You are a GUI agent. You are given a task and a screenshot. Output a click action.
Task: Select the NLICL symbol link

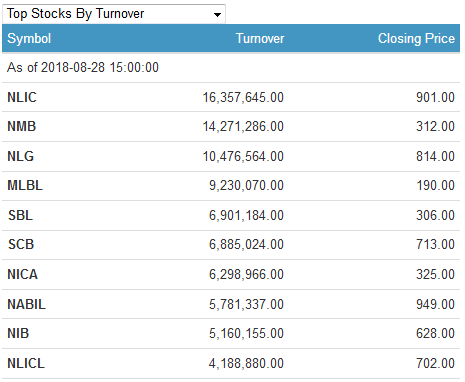tap(26, 363)
